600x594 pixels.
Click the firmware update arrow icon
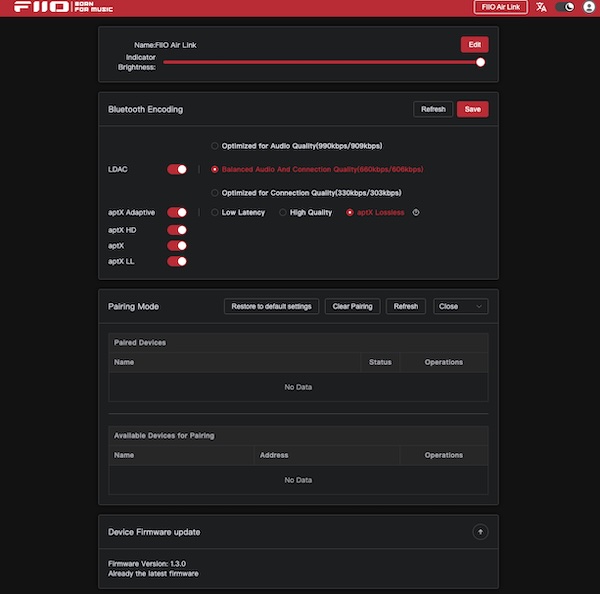[x=480, y=532]
